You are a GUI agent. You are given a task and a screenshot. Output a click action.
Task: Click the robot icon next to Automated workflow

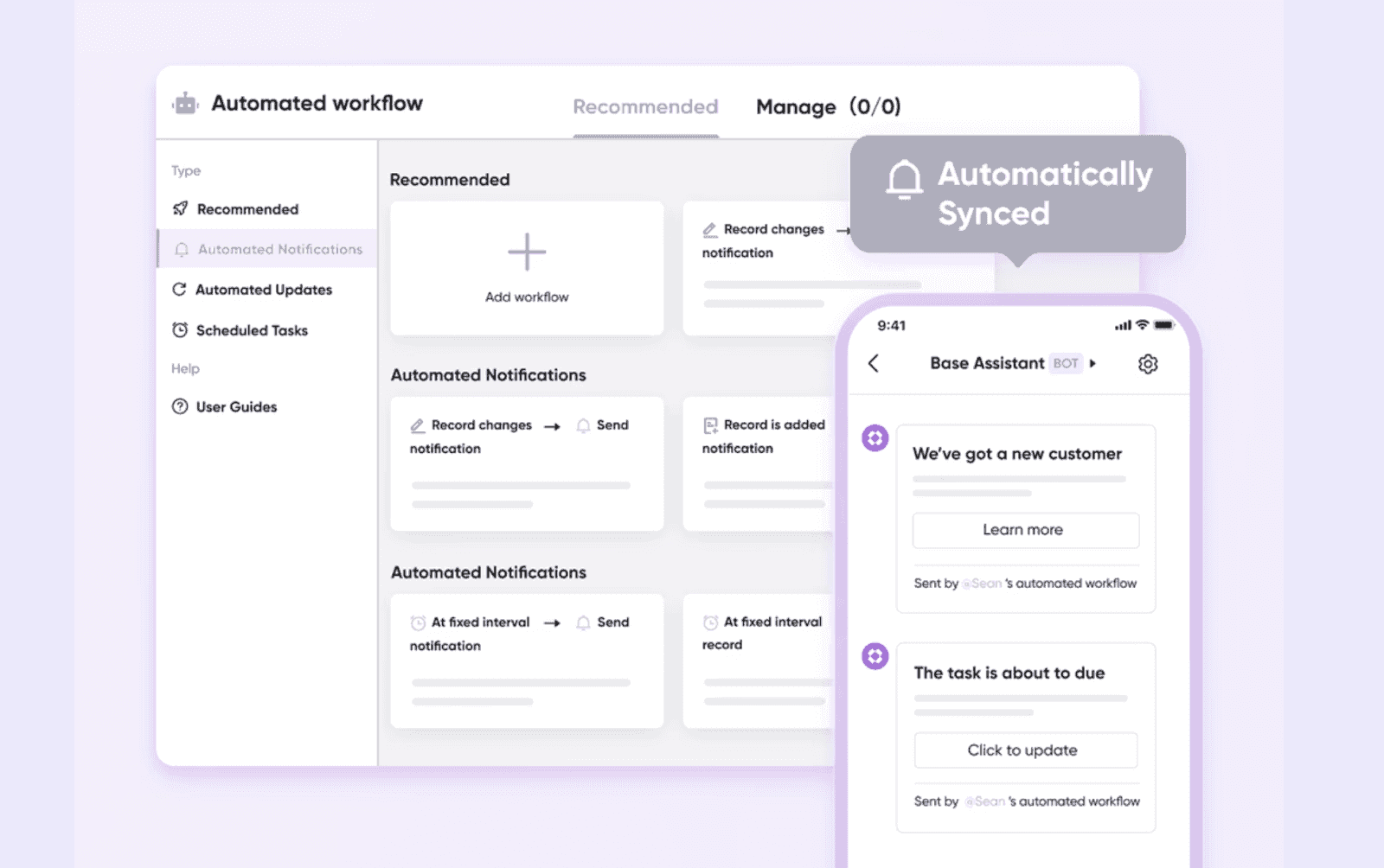point(184,102)
